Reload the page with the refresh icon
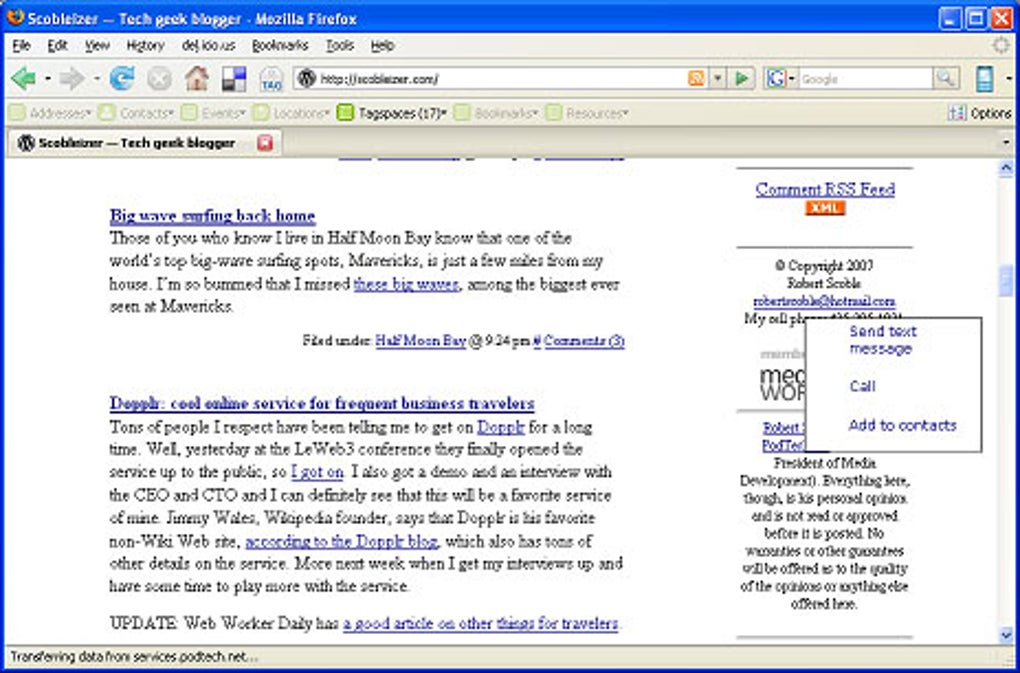1020x673 pixels. (122, 79)
